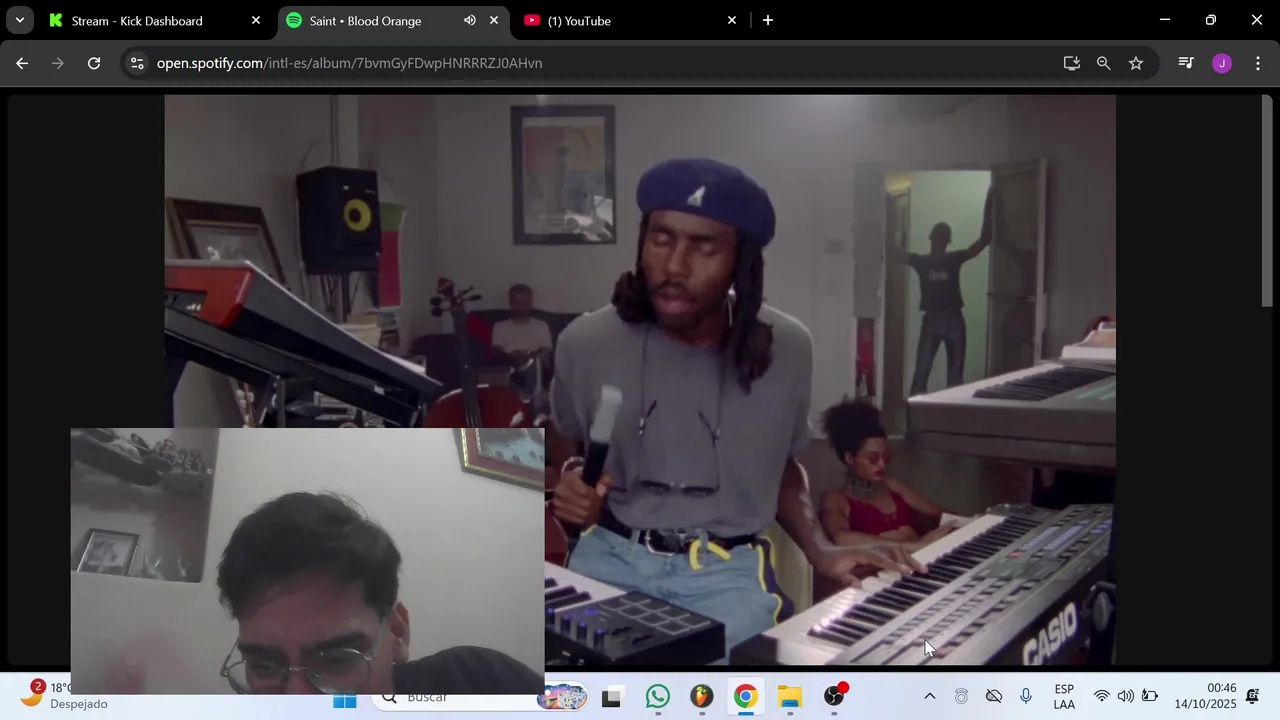Open Chrome media controls
This screenshot has width=1280, height=720.
pos(1186,63)
